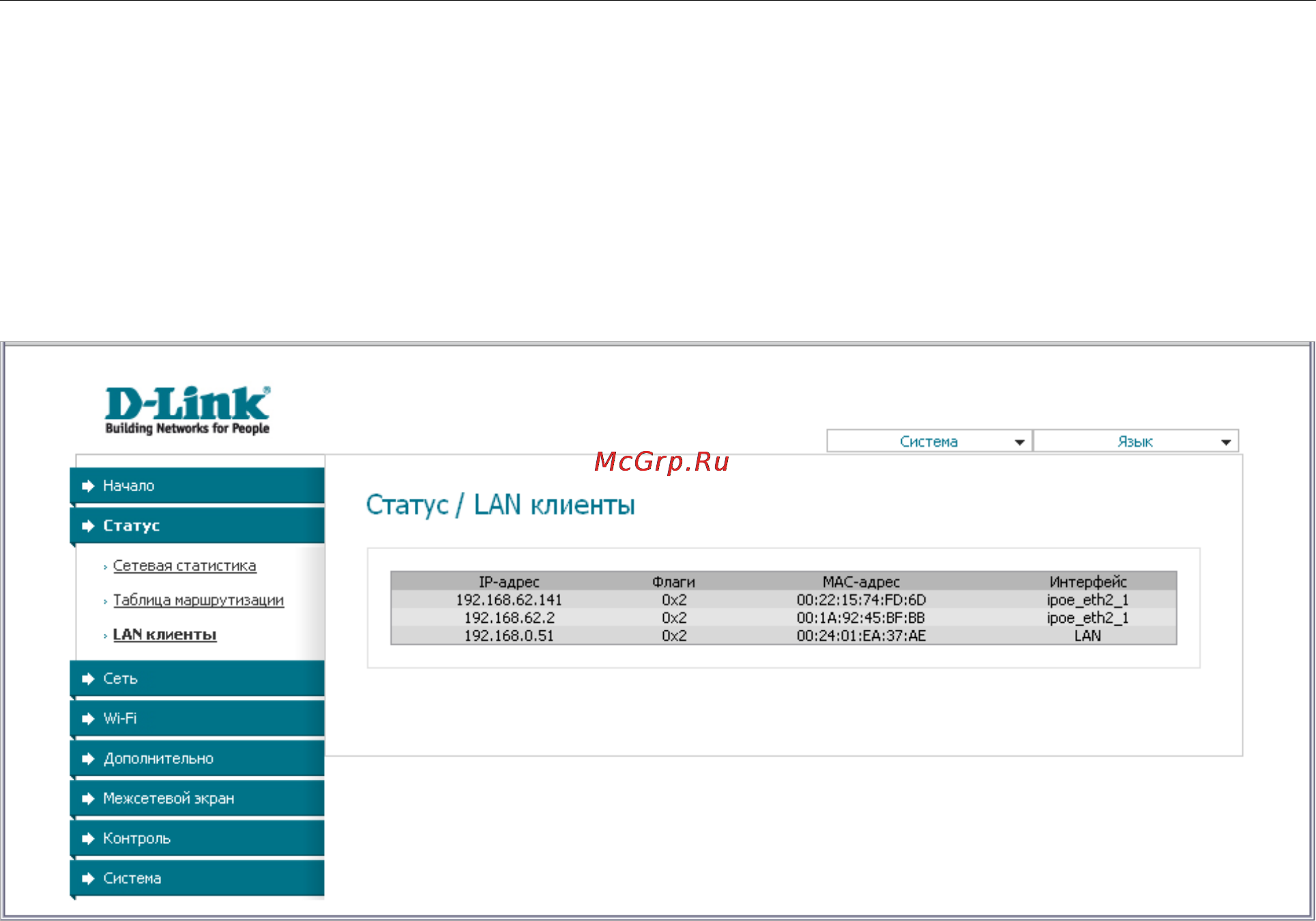This screenshot has width=1316, height=921.
Task: Click the Статус / LAN клиенты heading
Action: (500, 505)
